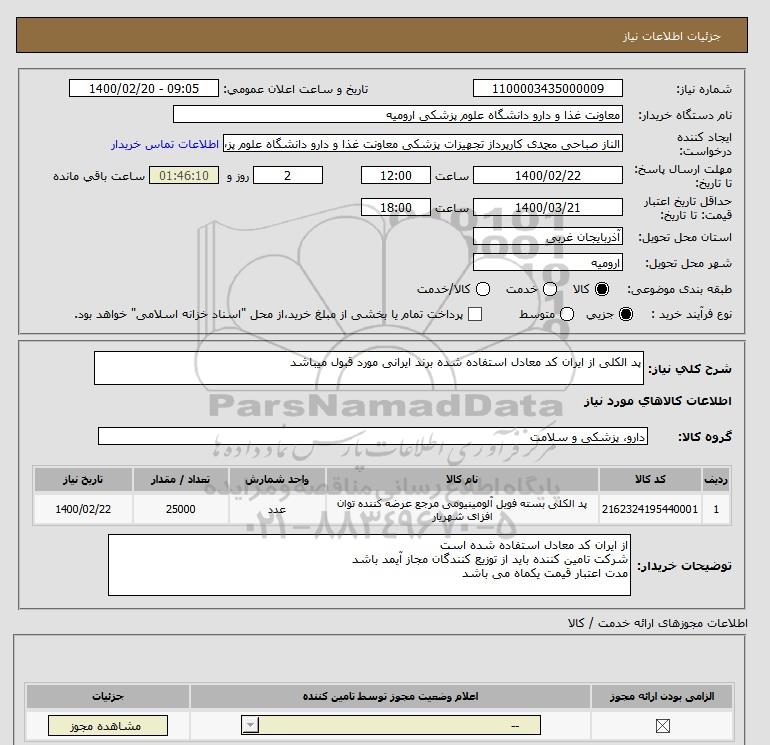Click اعلام وضعیت مجوز توسط تامین کننده header
Viewport: 770px width, 745px height.
click(390, 696)
